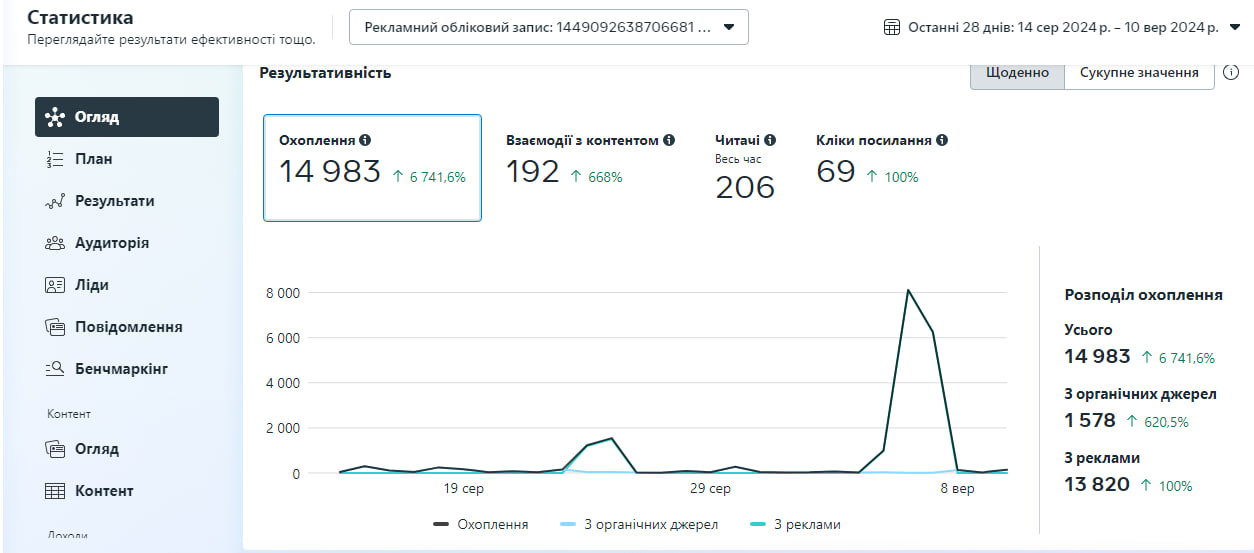Screen dimensions: 1254x553
Task: Click the План checklist icon
Action: pos(55,159)
